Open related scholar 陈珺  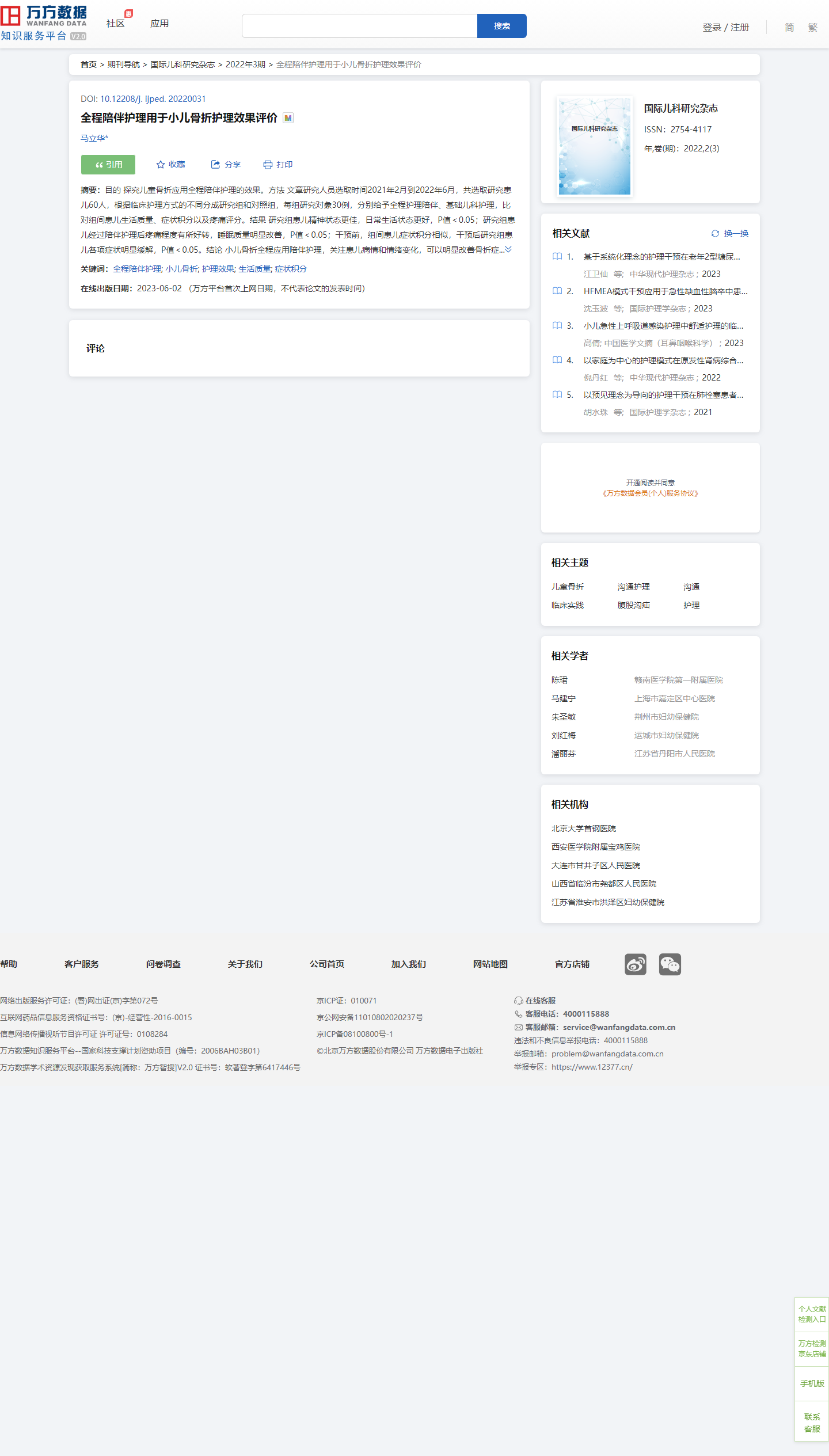click(560, 680)
